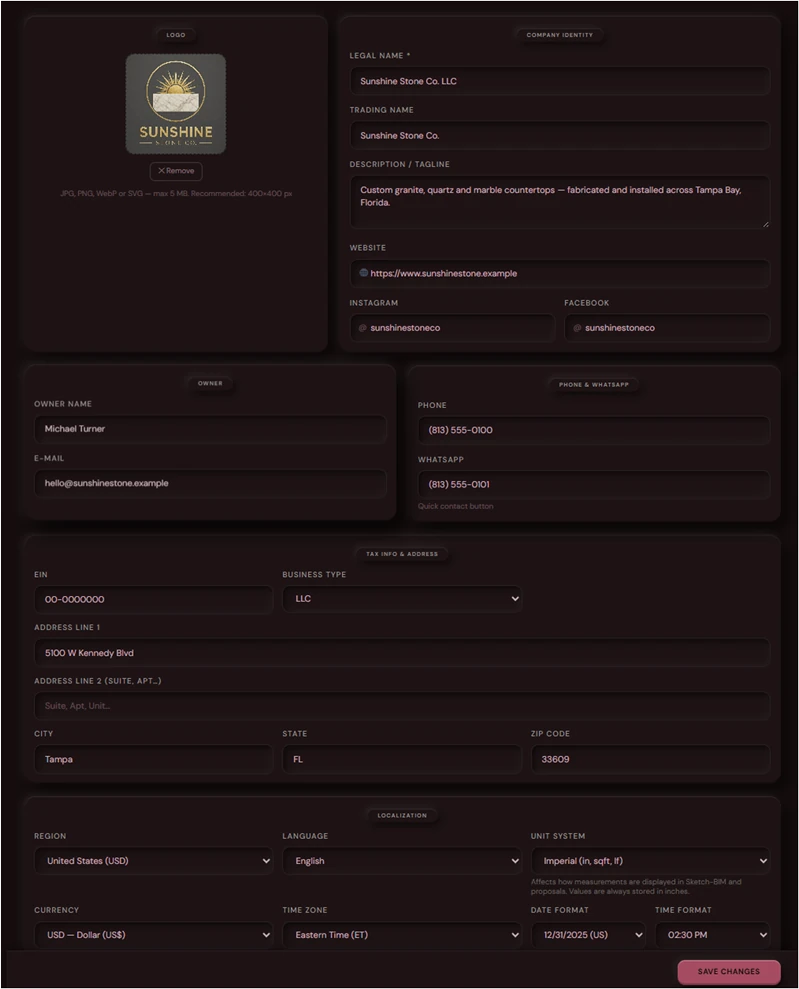Click the LOCALIZATION section badge
The image size is (799, 989).
click(402, 816)
